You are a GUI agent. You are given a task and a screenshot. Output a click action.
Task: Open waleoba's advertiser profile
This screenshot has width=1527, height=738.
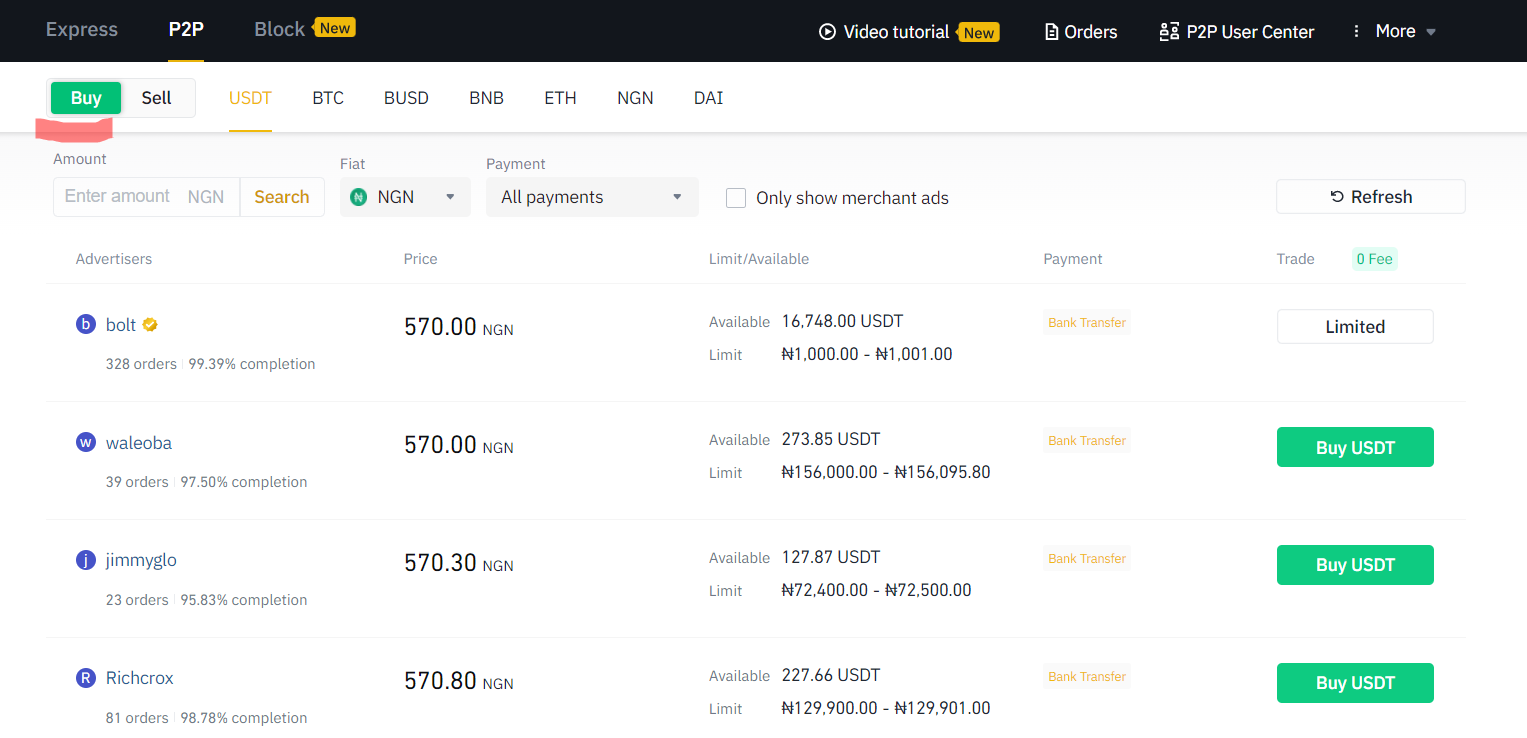tap(139, 443)
